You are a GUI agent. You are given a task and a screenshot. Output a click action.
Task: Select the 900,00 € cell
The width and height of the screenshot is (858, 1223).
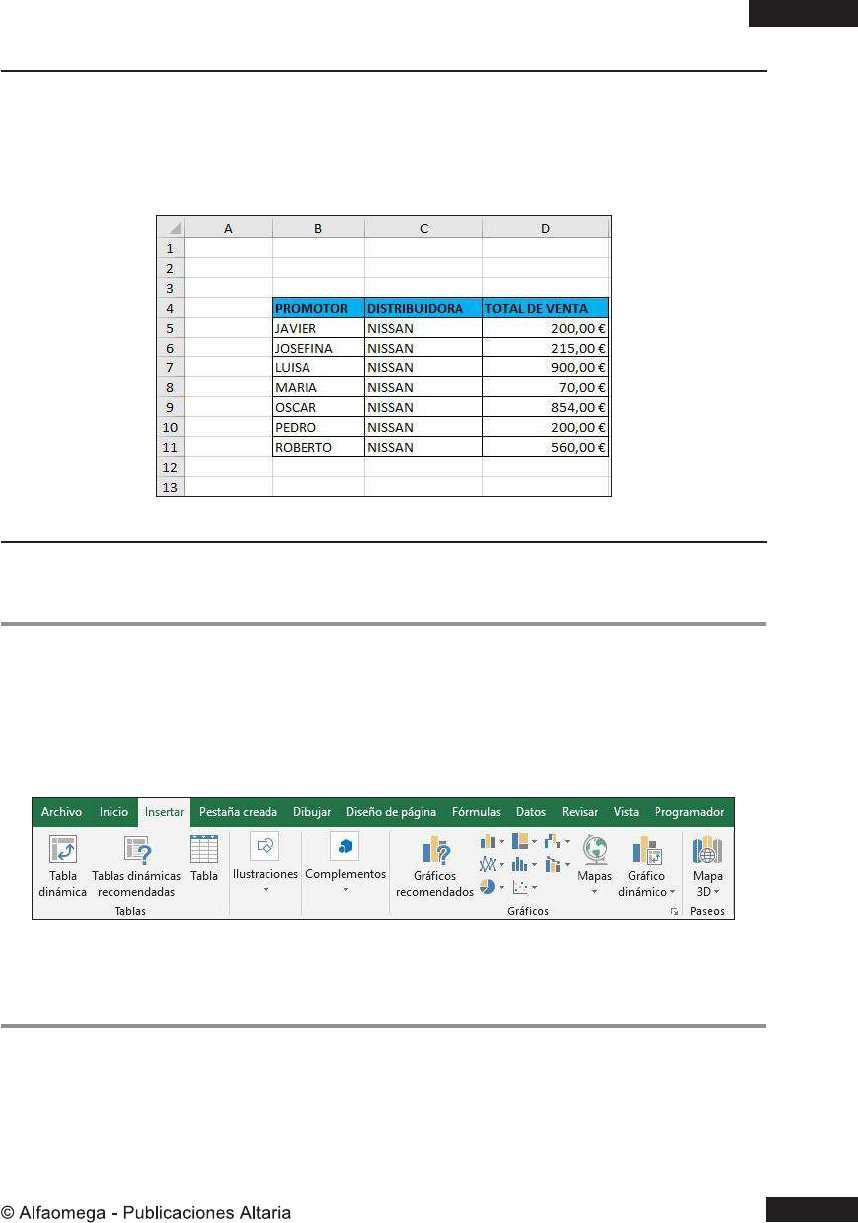coord(546,367)
